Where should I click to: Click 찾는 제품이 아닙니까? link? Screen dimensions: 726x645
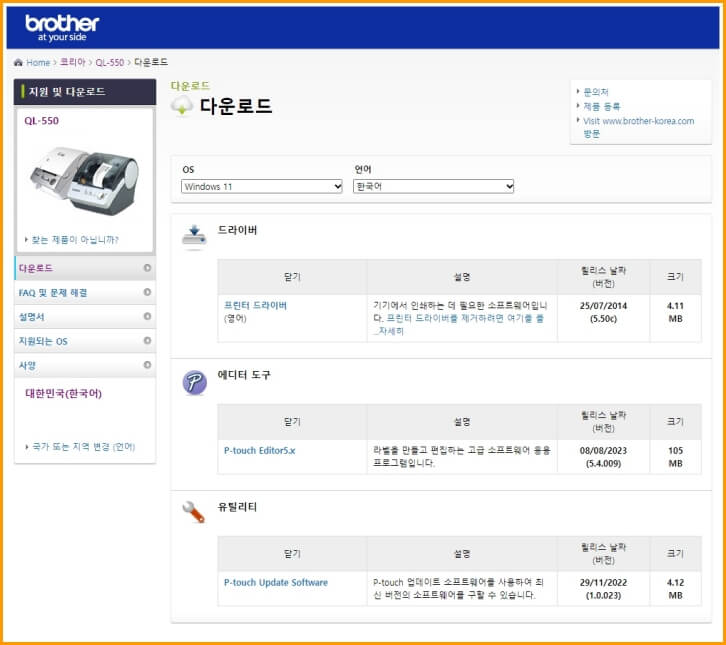(75, 239)
